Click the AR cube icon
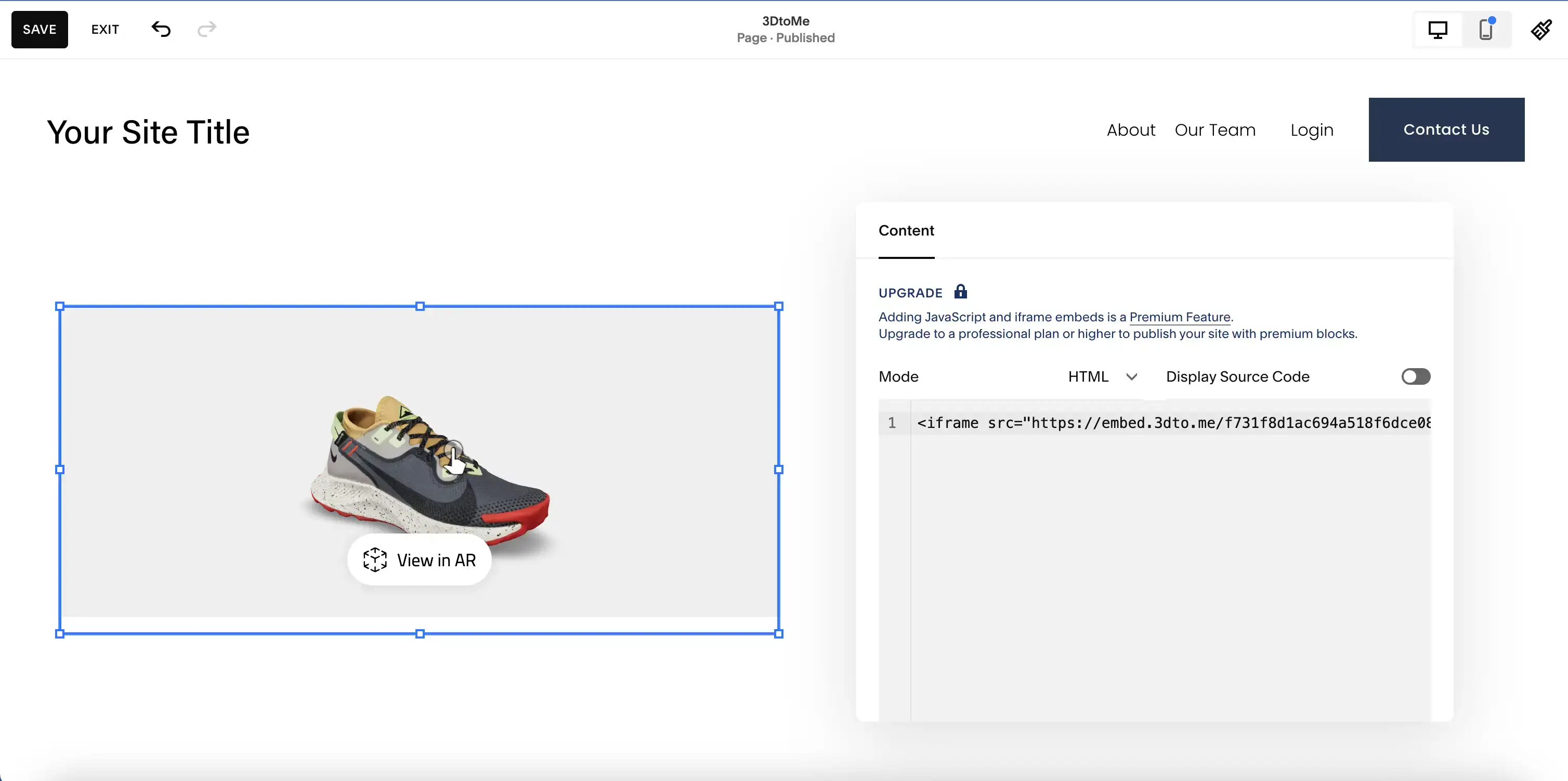1568x781 pixels. pos(375,560)
